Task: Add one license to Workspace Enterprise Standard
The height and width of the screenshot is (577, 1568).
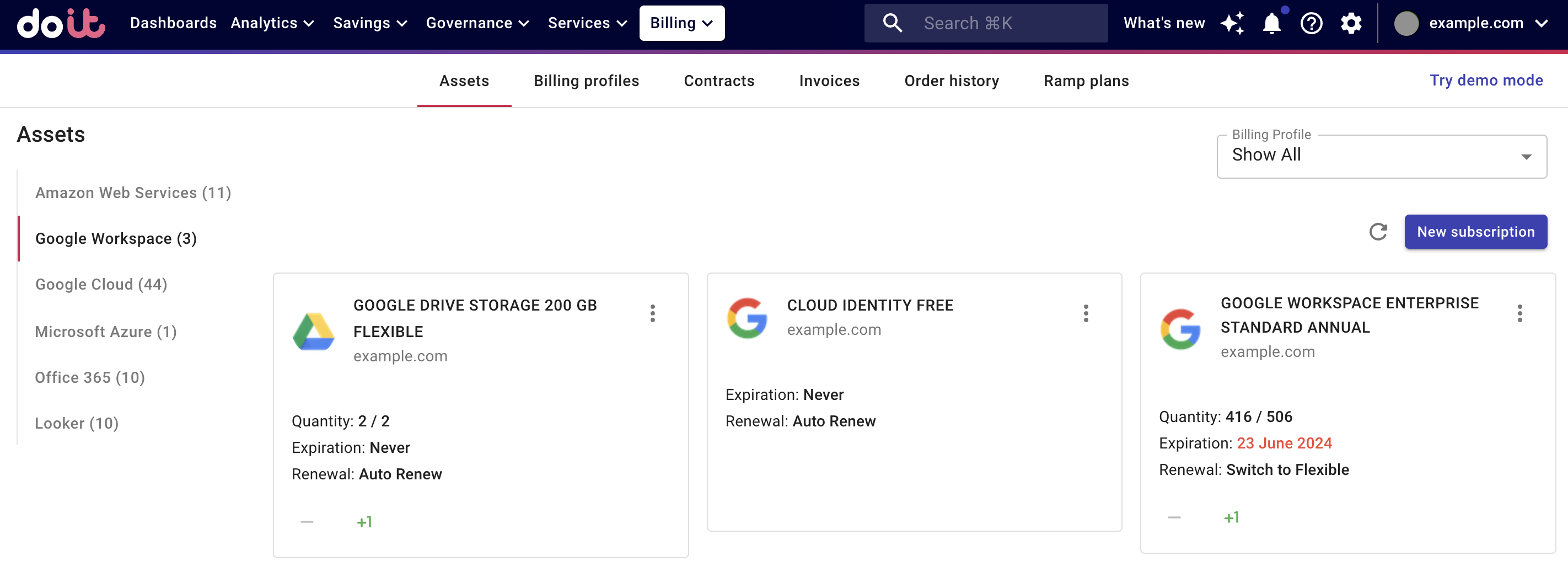Action: coord(1231,517)
